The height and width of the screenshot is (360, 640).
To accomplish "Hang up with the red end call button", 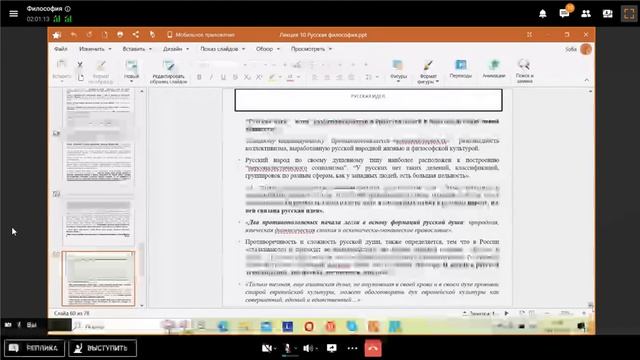I will (x=373, y=348).
